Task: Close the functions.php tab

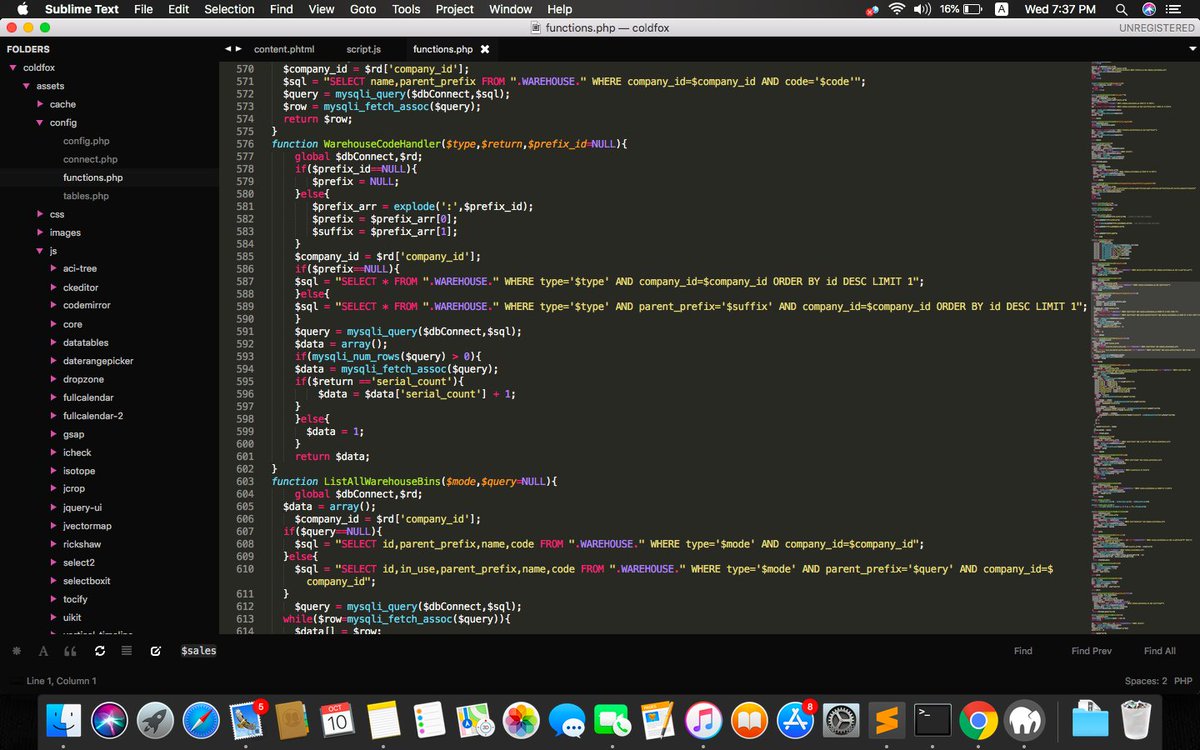Action: click(x=485, y=49)
